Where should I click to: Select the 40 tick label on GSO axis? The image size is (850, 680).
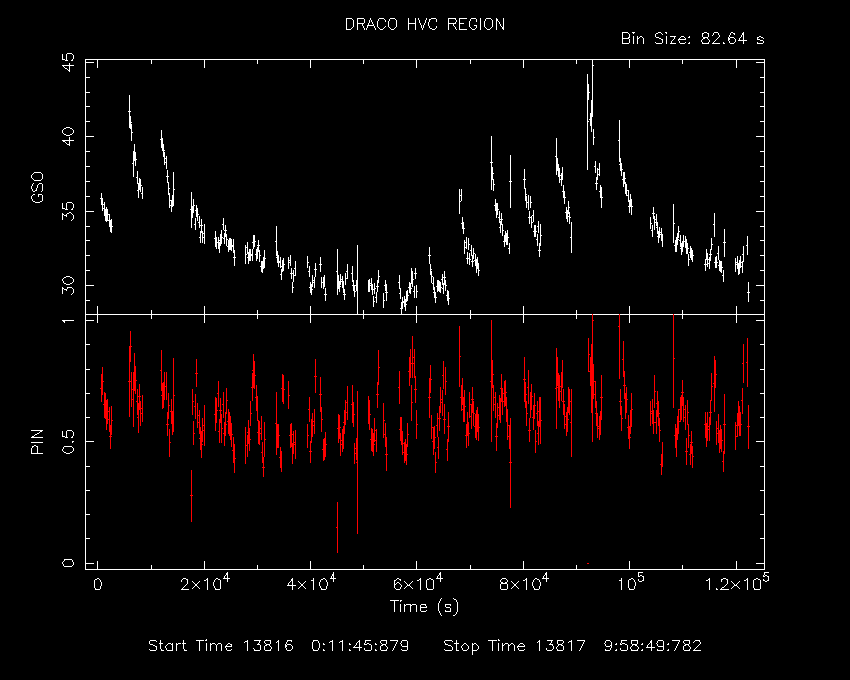point(69,136)
